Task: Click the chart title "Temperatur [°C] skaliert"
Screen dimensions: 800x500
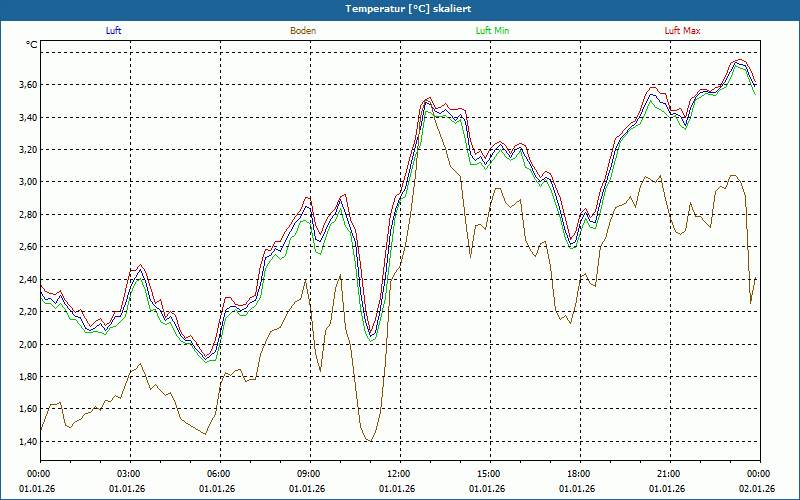Action: pos(400,8)
